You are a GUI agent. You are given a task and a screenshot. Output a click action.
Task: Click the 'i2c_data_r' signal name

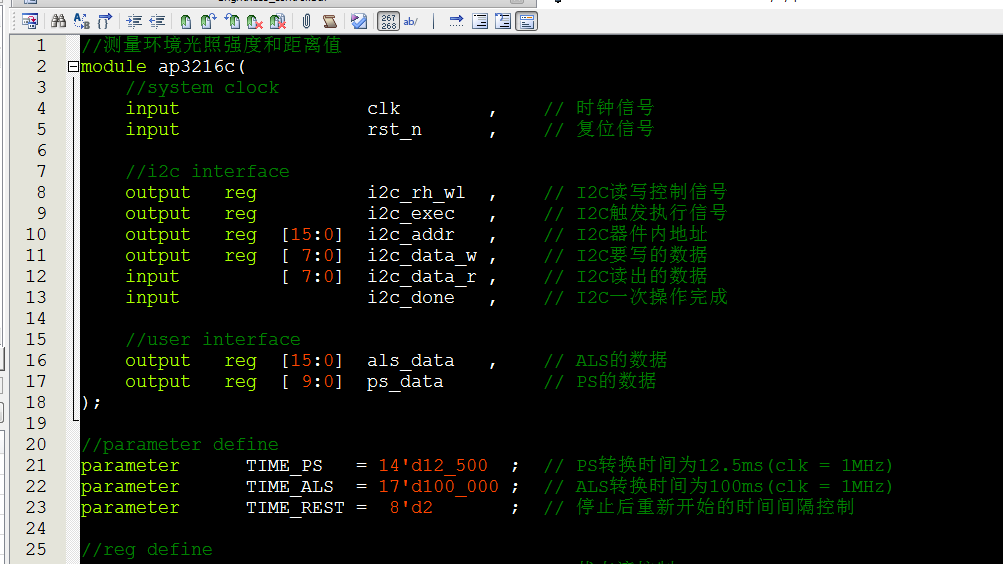coord(422,277)
